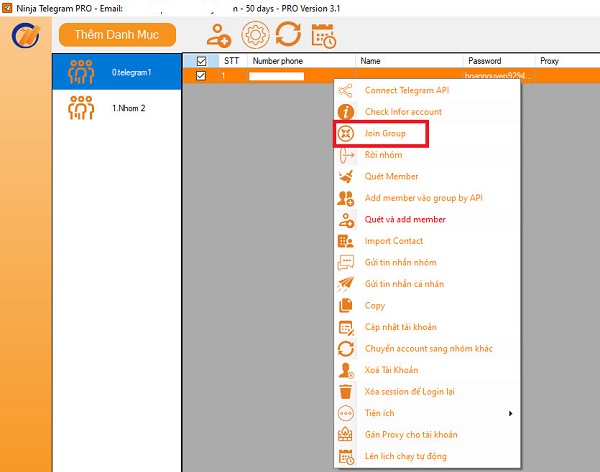Click the Quét và add member icon

(x=346, y=220)
